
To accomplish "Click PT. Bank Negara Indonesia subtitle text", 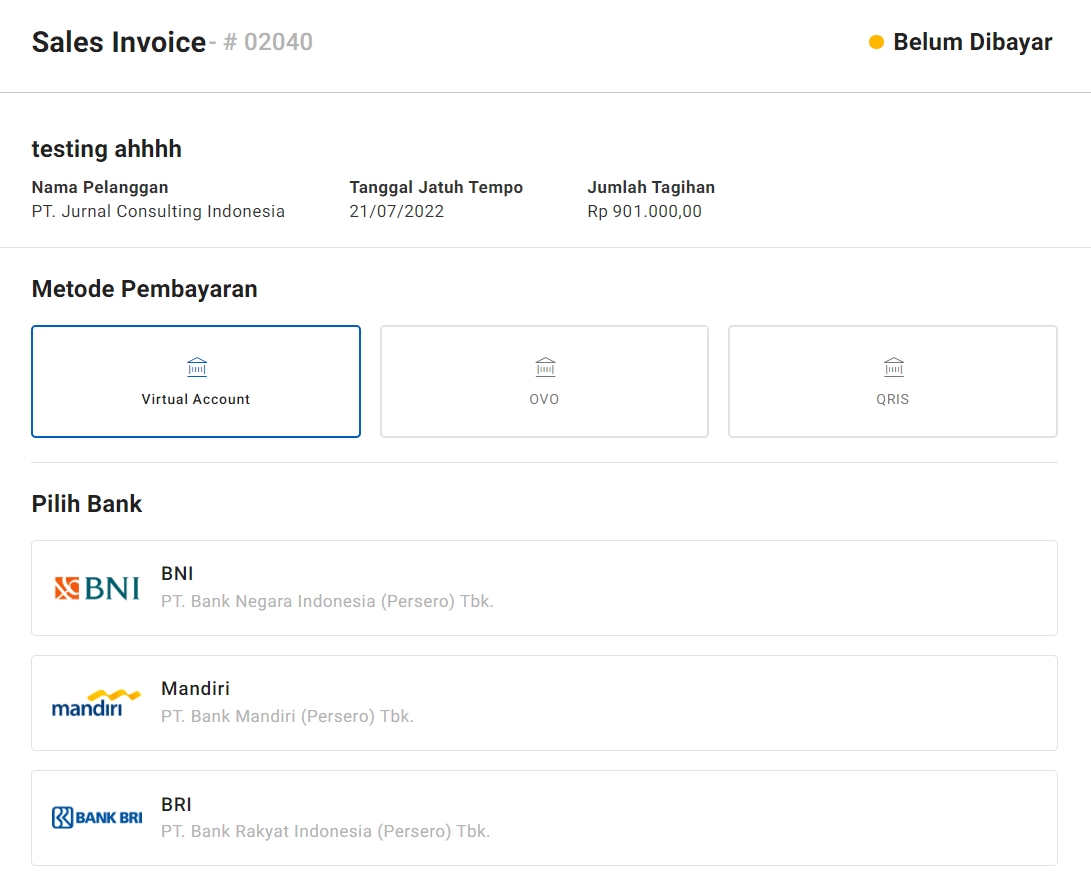I will coord(327,602).
